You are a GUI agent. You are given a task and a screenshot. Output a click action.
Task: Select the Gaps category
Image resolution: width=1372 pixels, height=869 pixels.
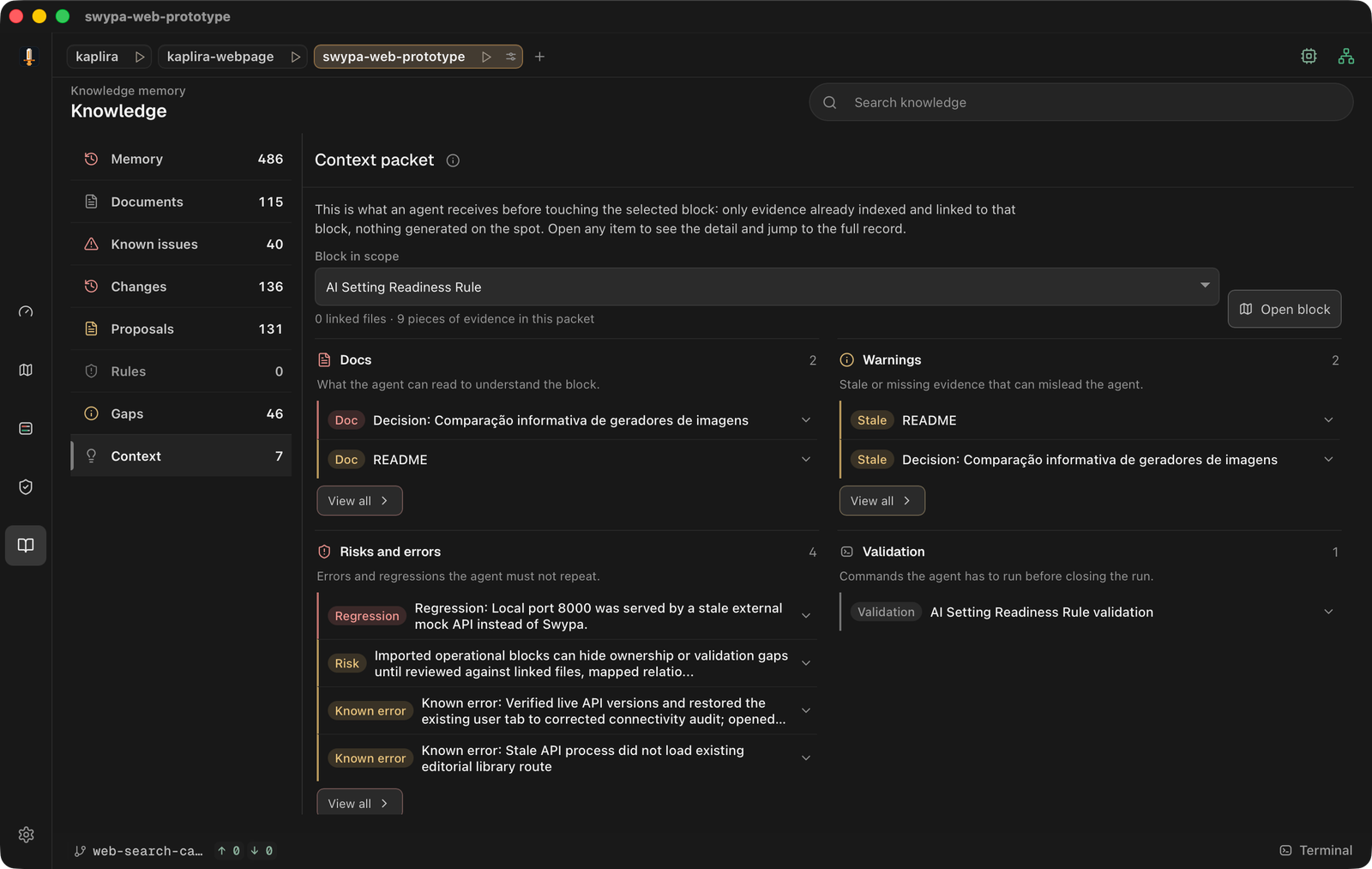(181, 413)
